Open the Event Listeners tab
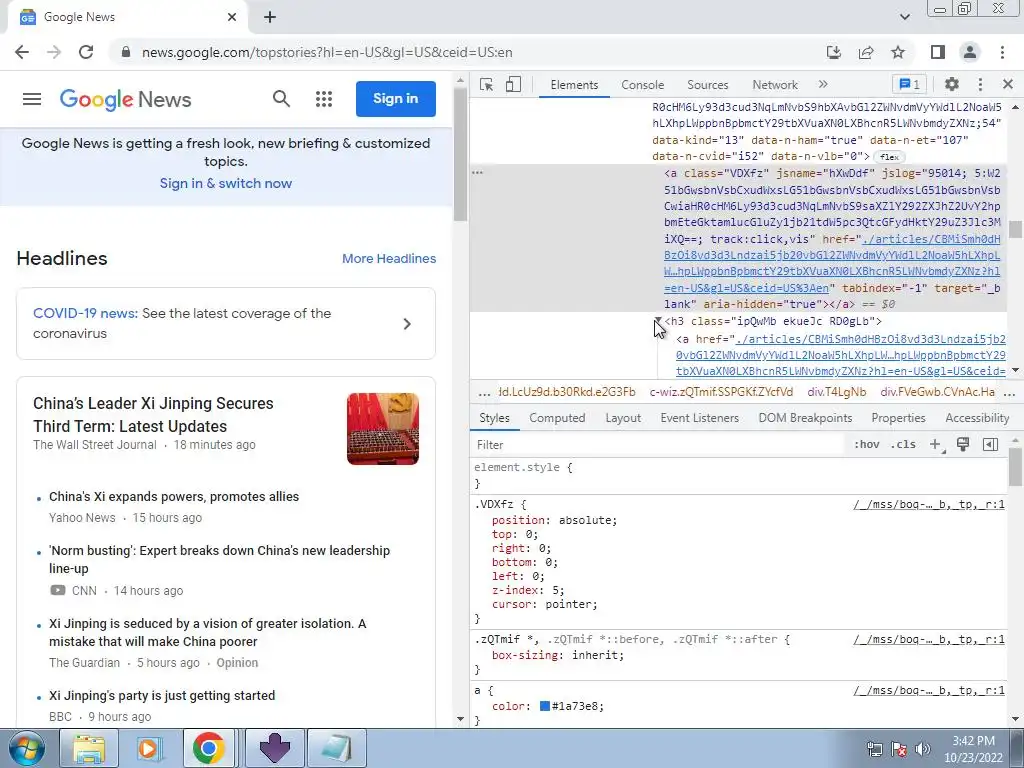The height and width of the screenshot is (768, 1024). coord(699,418)
